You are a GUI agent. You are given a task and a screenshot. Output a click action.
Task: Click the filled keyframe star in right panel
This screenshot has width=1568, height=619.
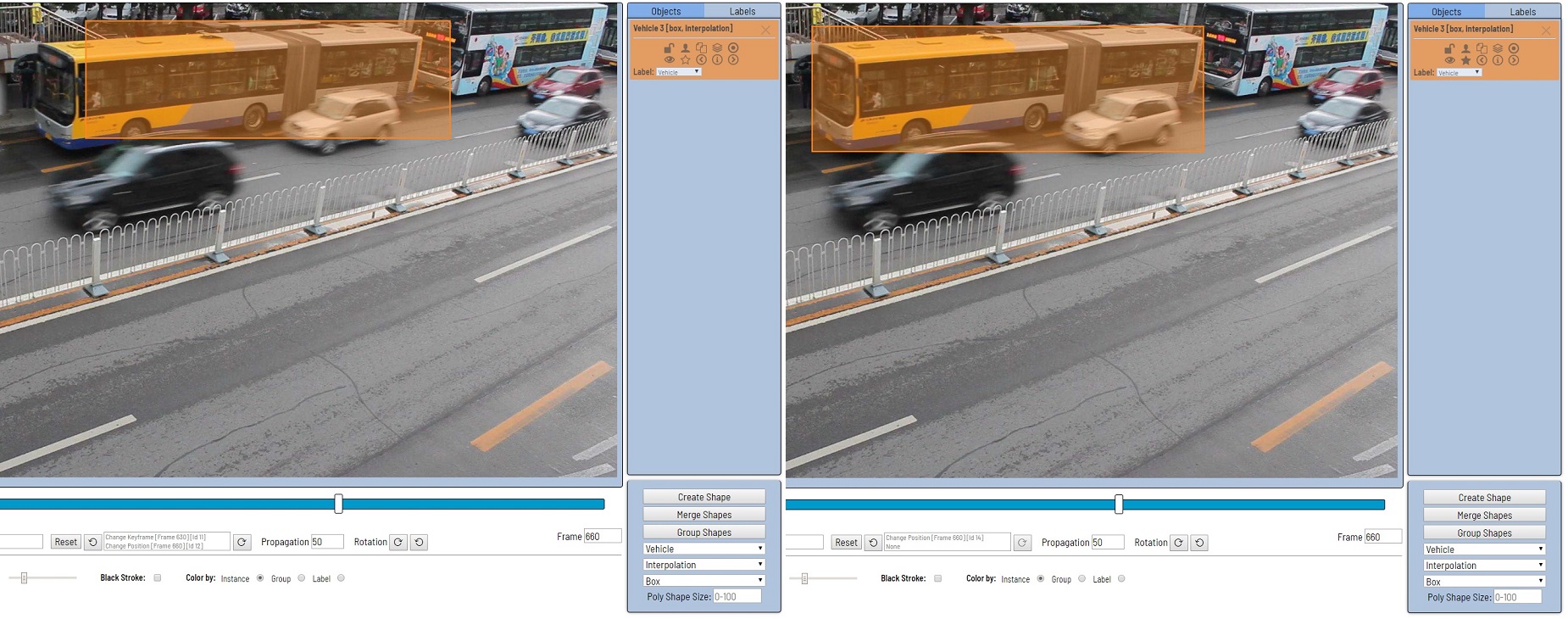tap(1465, 60)
